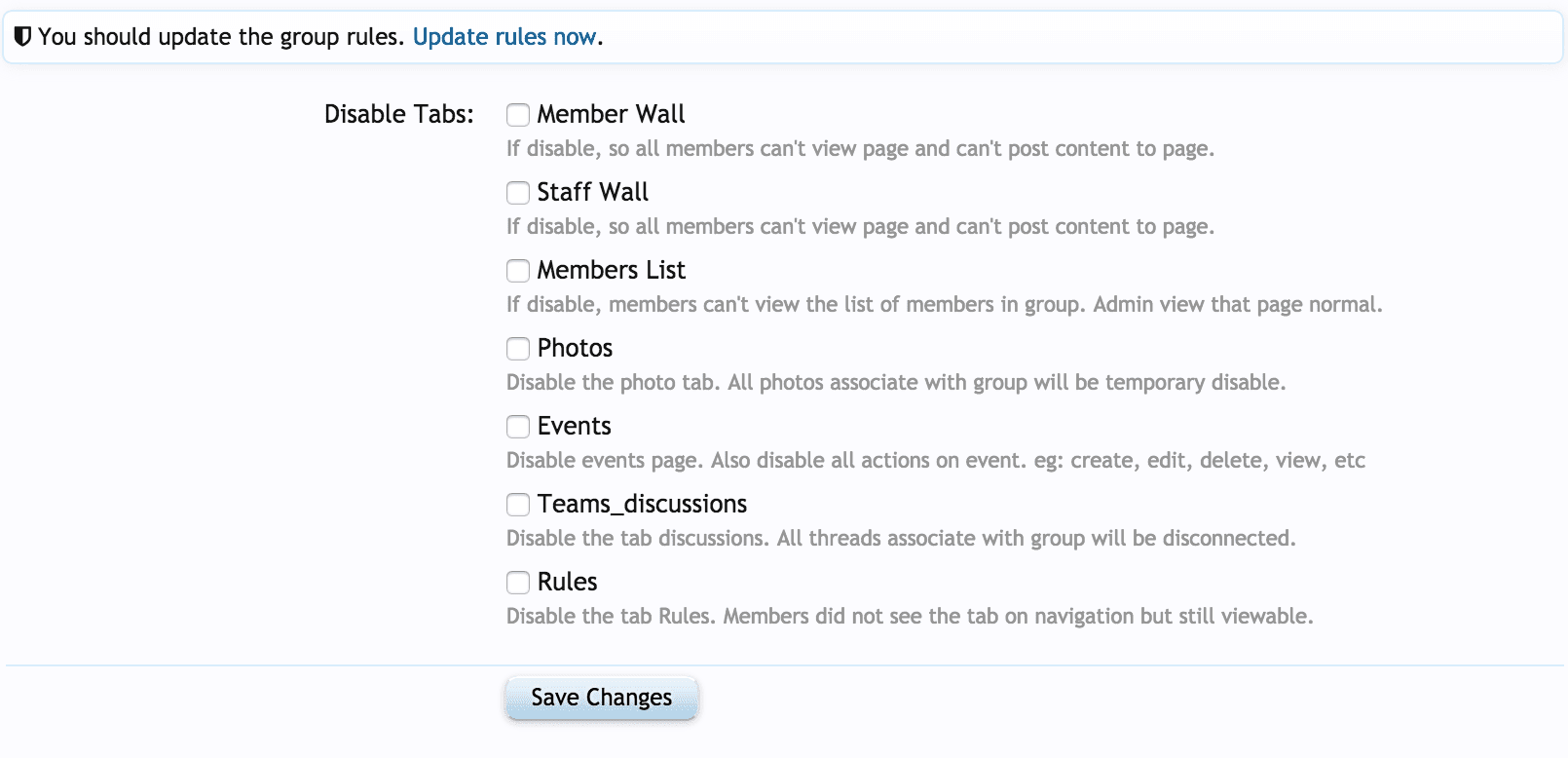
Task: Click the 'Members List' label text
Action: tap(611, 270)
